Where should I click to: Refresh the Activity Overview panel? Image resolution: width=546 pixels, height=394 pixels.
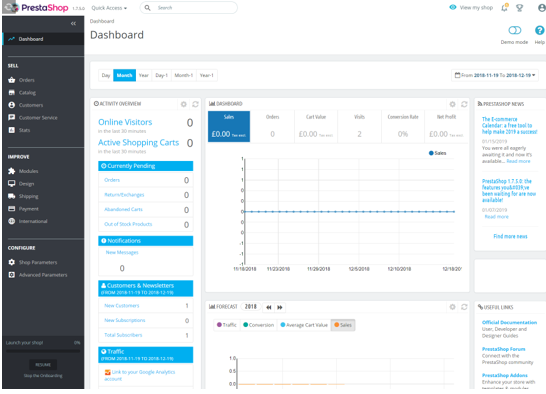[195, 104]
